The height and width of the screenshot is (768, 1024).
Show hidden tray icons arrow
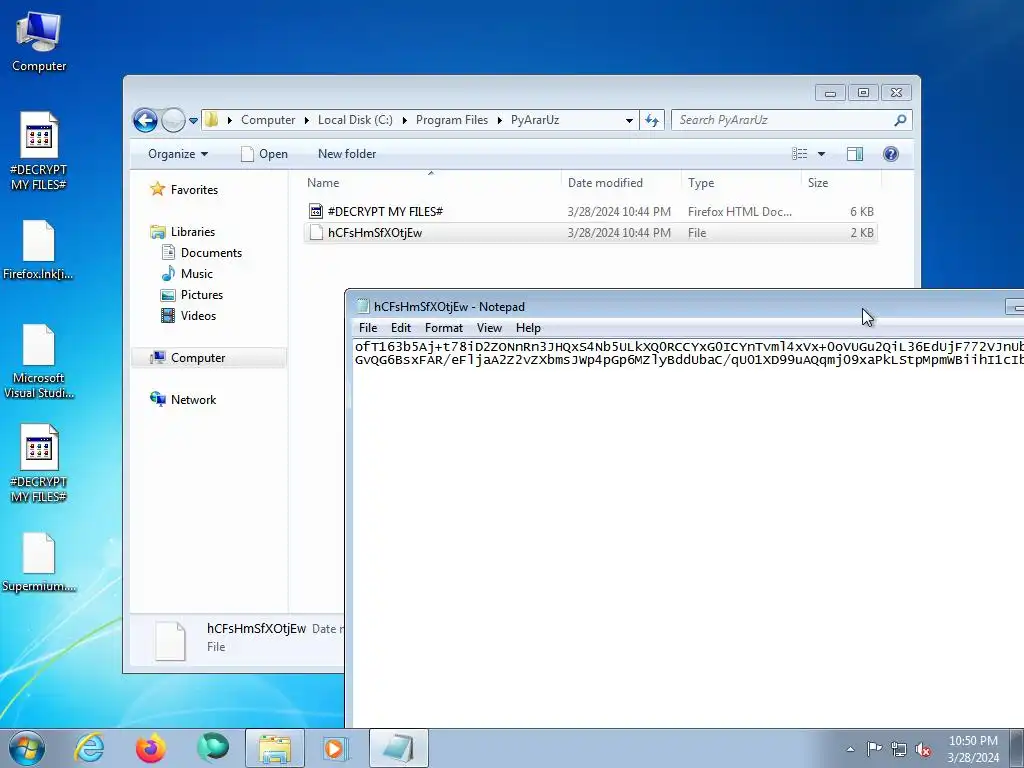point(850,749)
